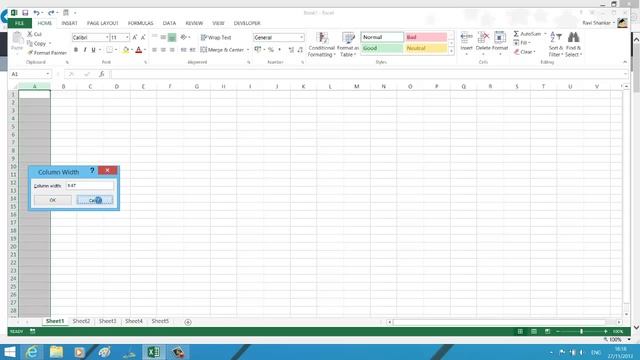Switch to the DATA tab
Screen dimensions: 640x360
tap(169, 23)
